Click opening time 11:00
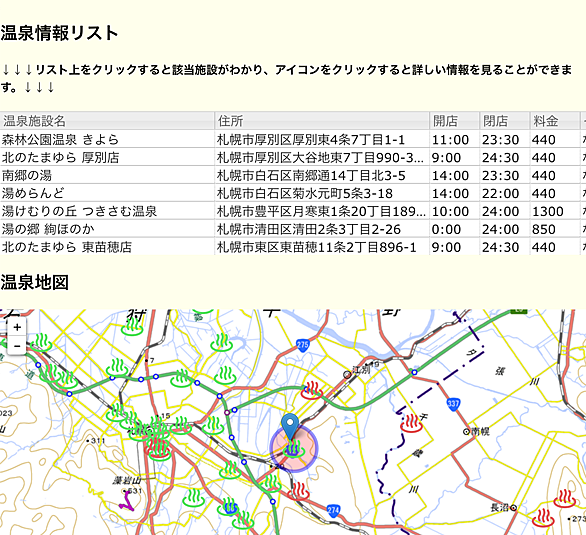The width and height of the screenshot is (586, 535). (450, 140)
